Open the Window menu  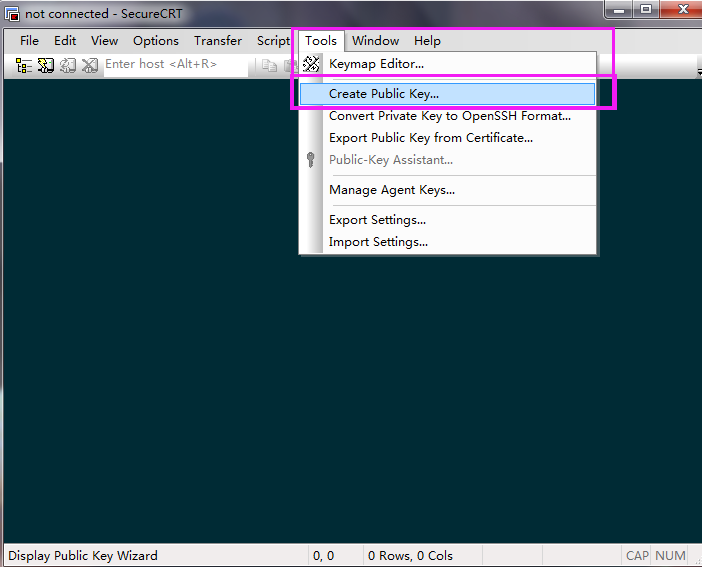pyautogui.click(x=375, y=41)
